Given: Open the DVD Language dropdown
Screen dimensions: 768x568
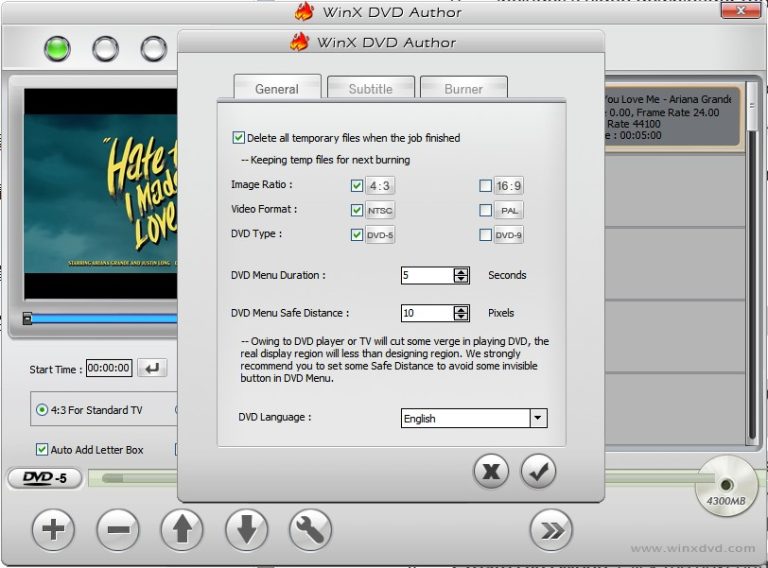Looking at the screenshot, I should tap(538, 418).
